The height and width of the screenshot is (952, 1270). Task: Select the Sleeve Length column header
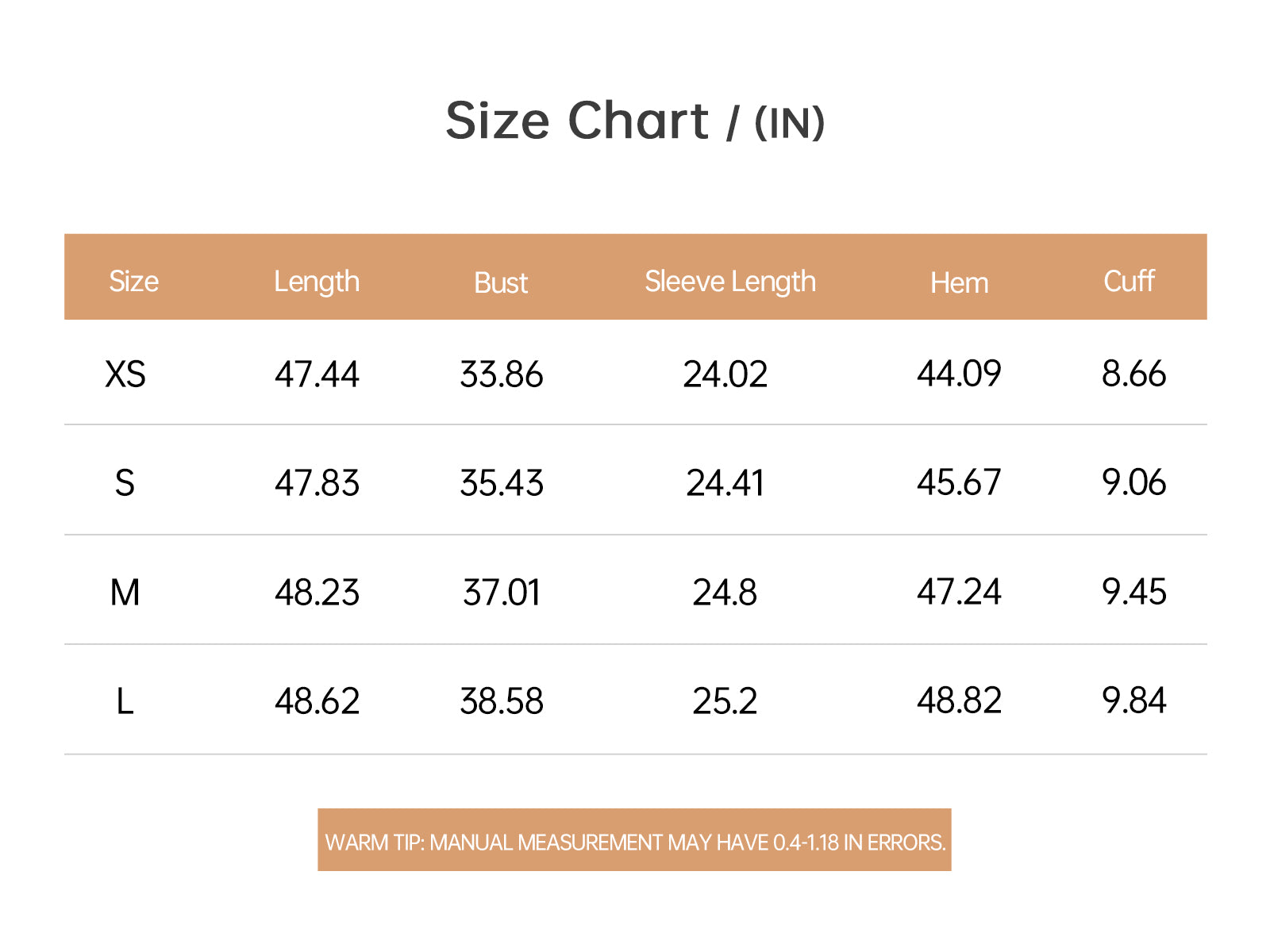(x=730, y=282)
